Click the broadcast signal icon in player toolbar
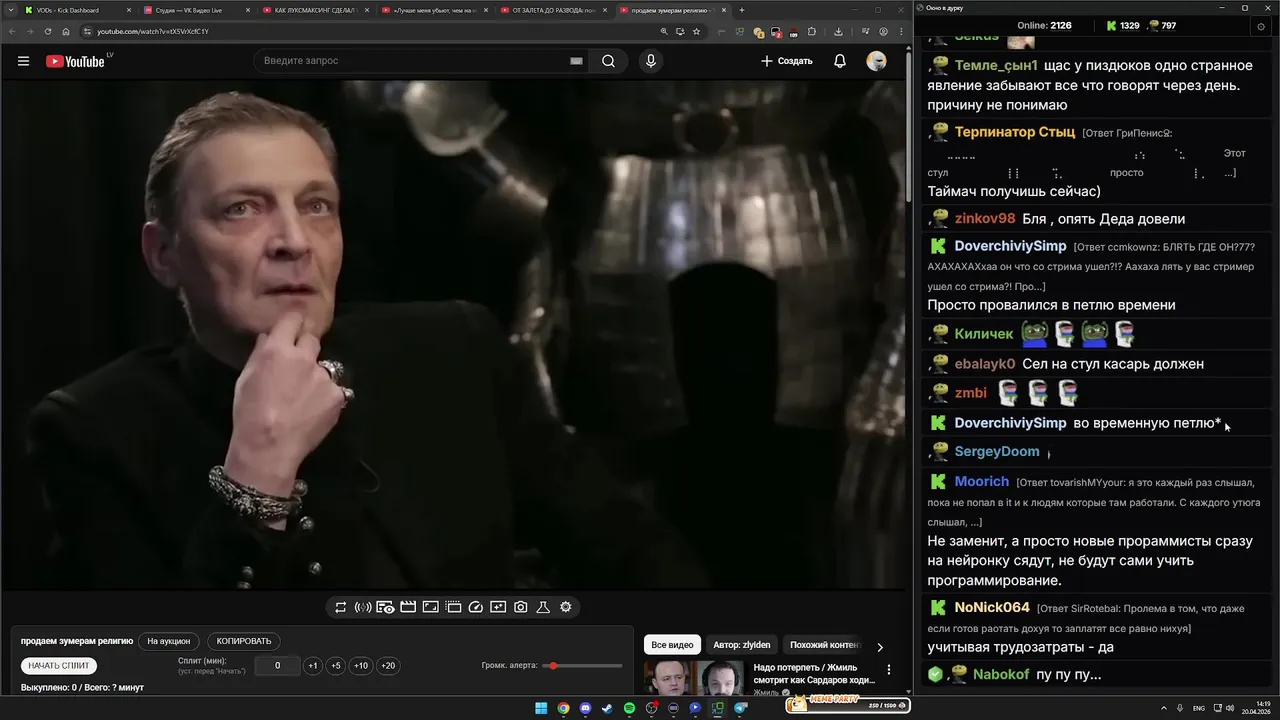 (x=363, y=607)
